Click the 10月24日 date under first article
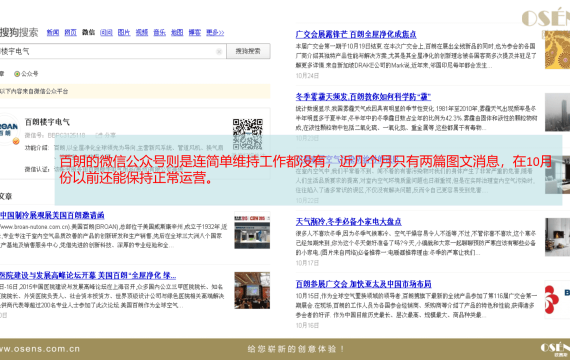This screenshot has width=570, height=360. click(x=307, y=76)
